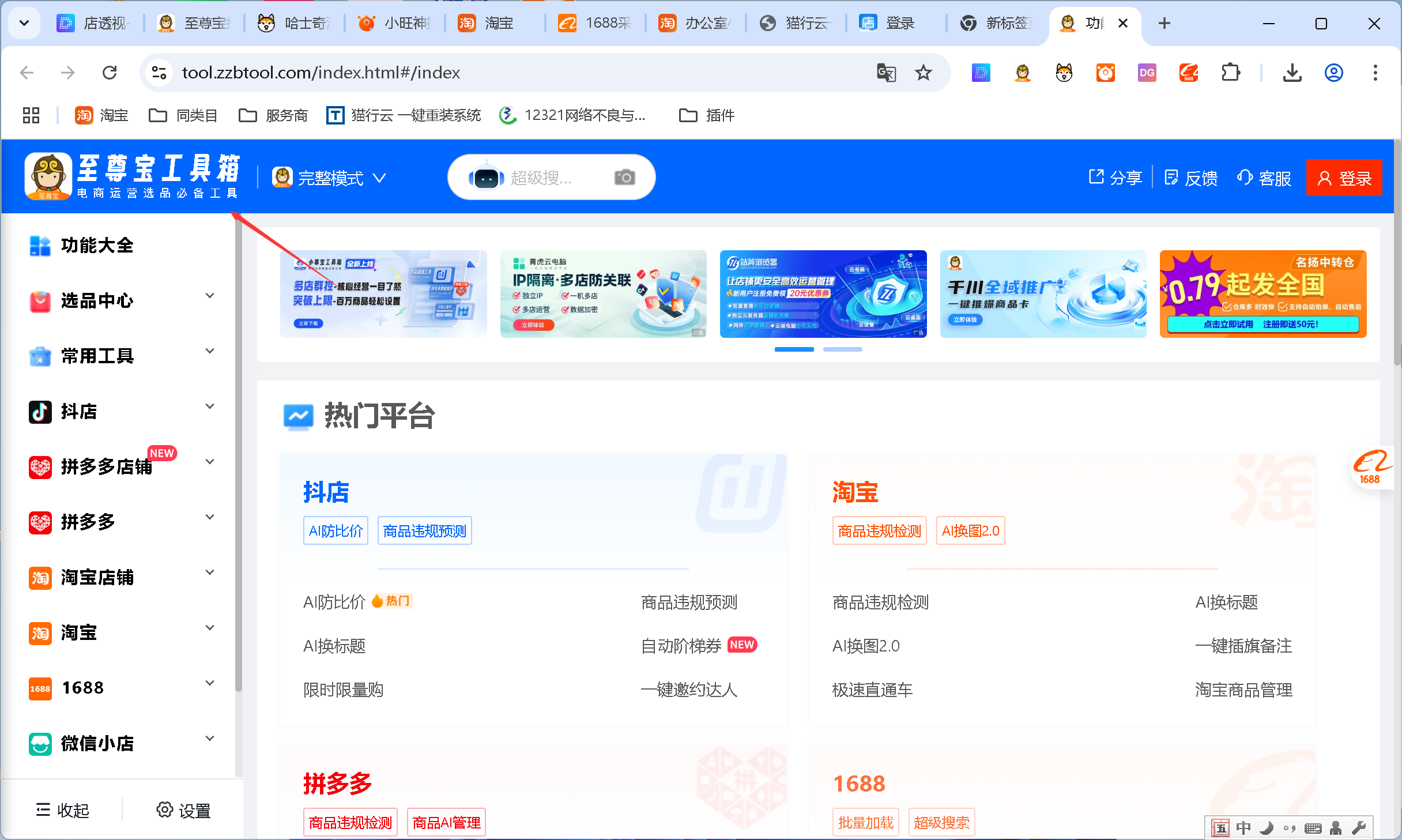Click the translate page icon in address bar
This screenshot has height=840, width=1402.
click(x=886, y=73)
